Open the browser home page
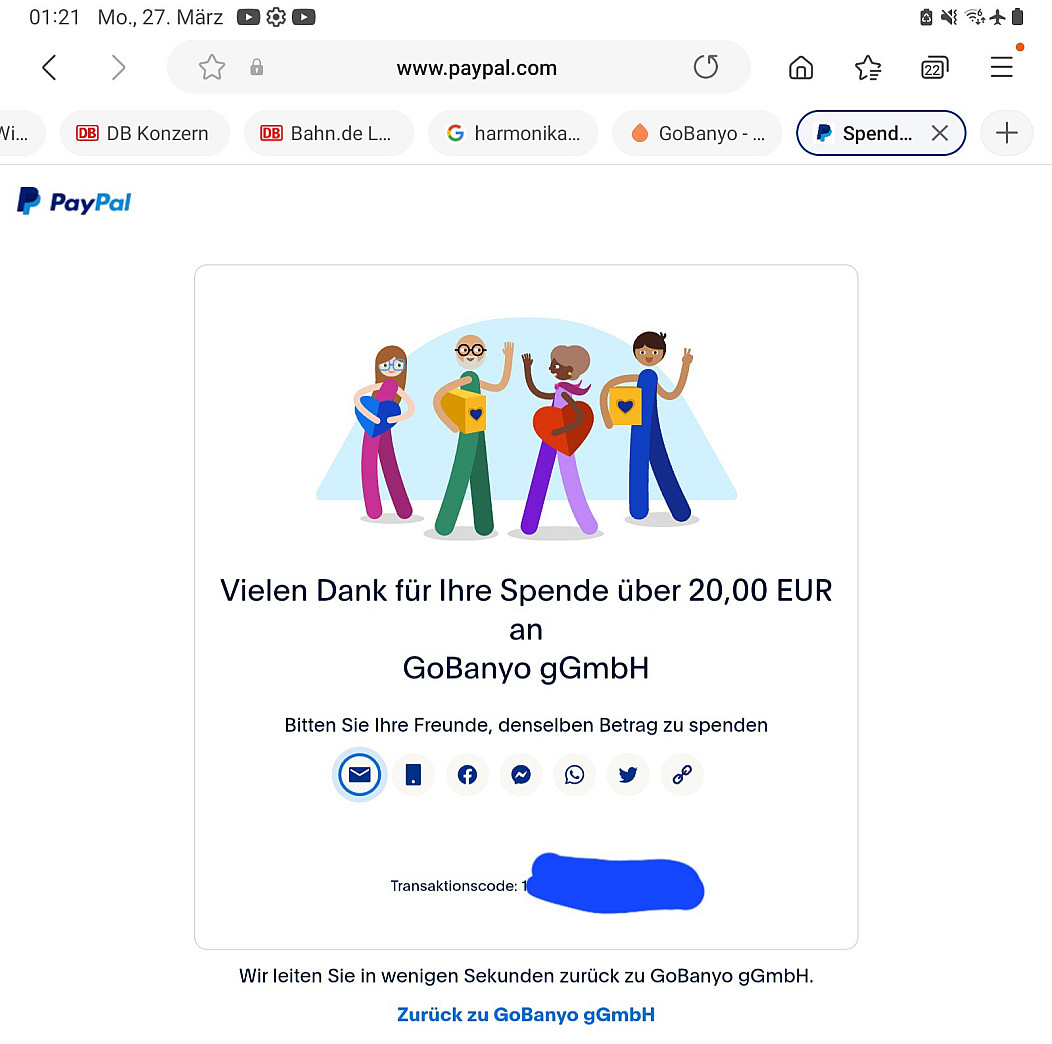 (800, 67)
